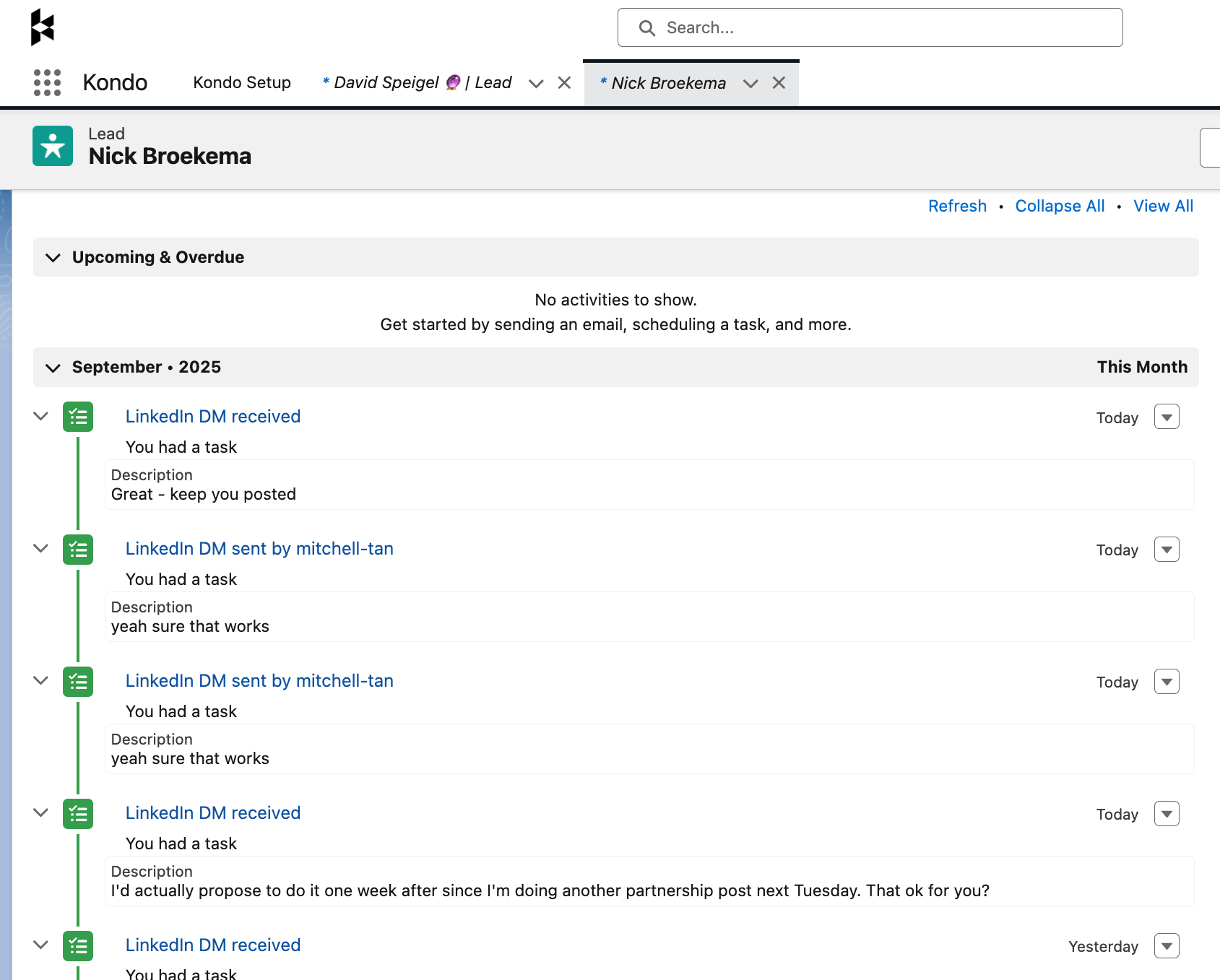Screen dimensions: 1220x980
Task: Click the Kondo app name
Action: (x=115, y=82)
